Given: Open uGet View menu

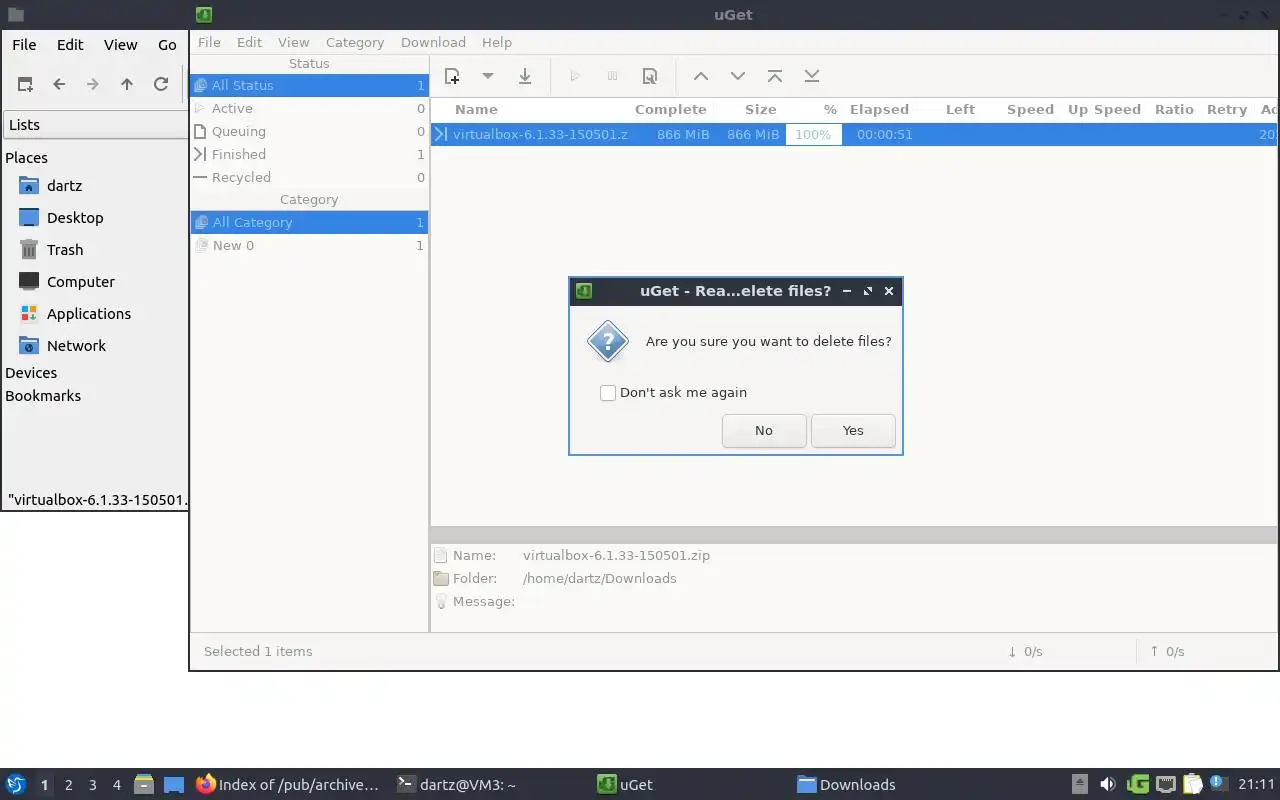Looking at the screenshot, I should coord(293,42).
